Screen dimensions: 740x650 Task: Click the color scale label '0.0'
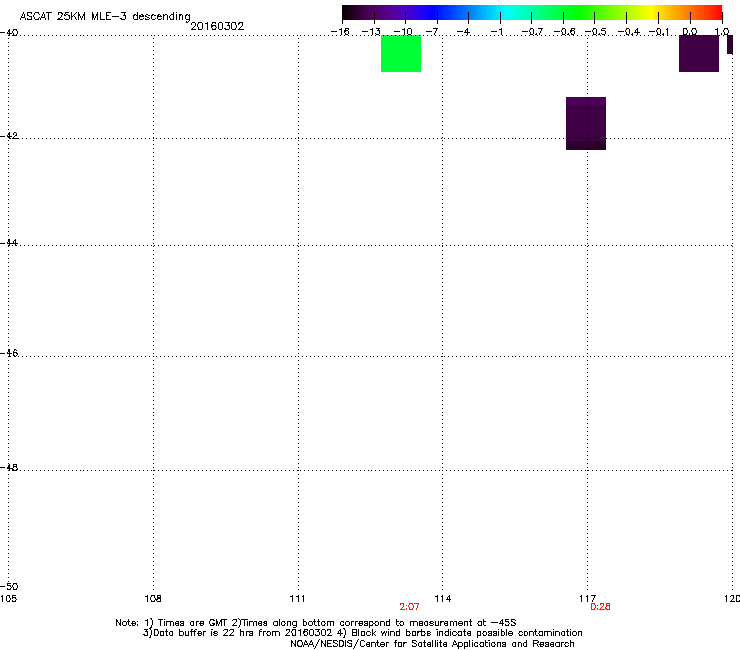click(x=690, y=32)
